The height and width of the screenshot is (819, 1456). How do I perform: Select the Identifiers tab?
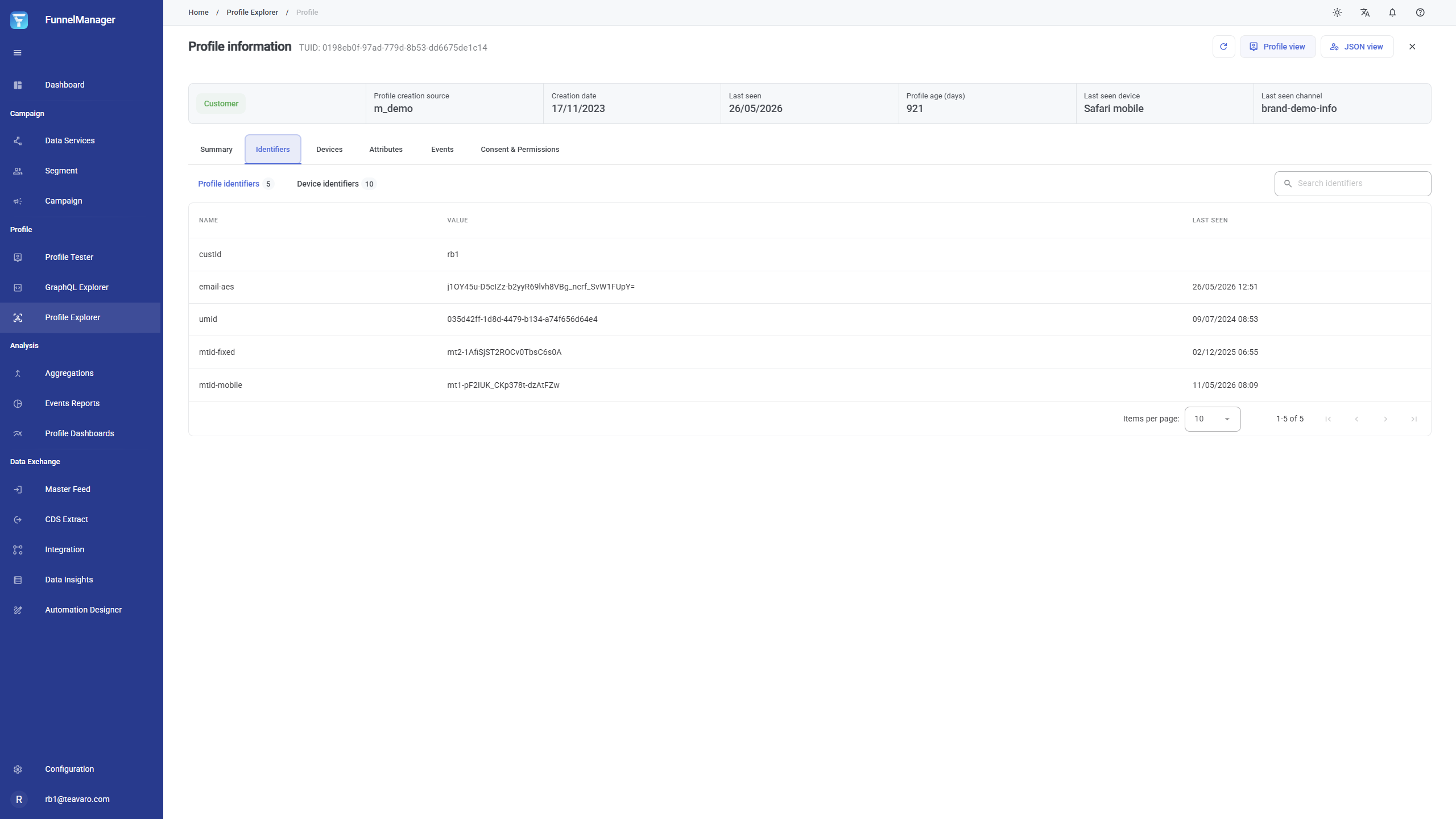(272, 150)
